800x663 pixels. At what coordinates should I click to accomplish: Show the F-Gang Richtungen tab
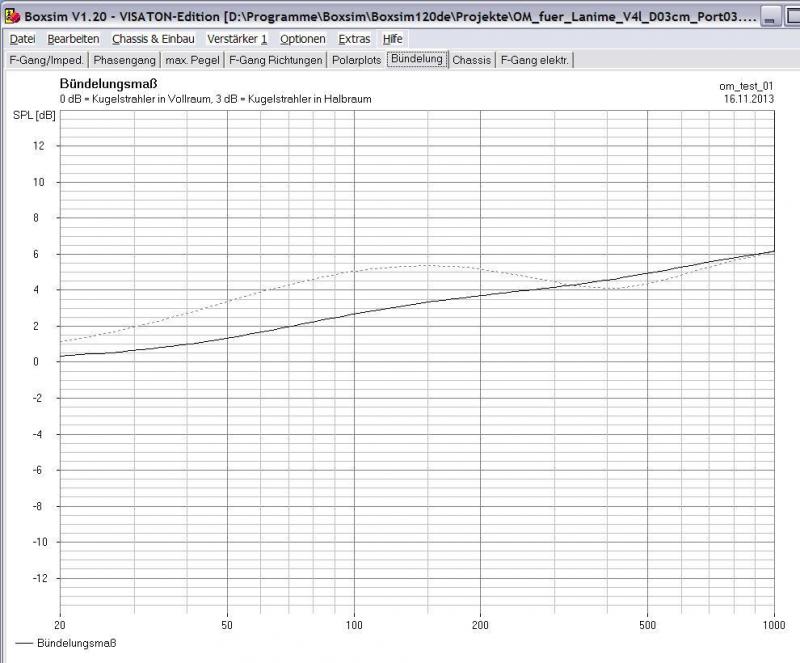tap(276, 60)
